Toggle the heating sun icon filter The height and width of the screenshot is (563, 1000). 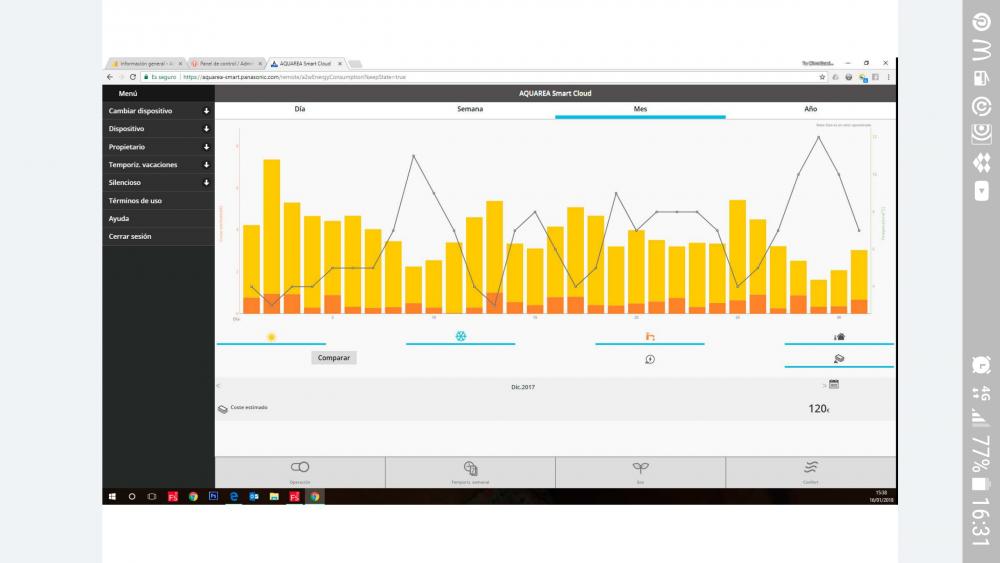271,337
